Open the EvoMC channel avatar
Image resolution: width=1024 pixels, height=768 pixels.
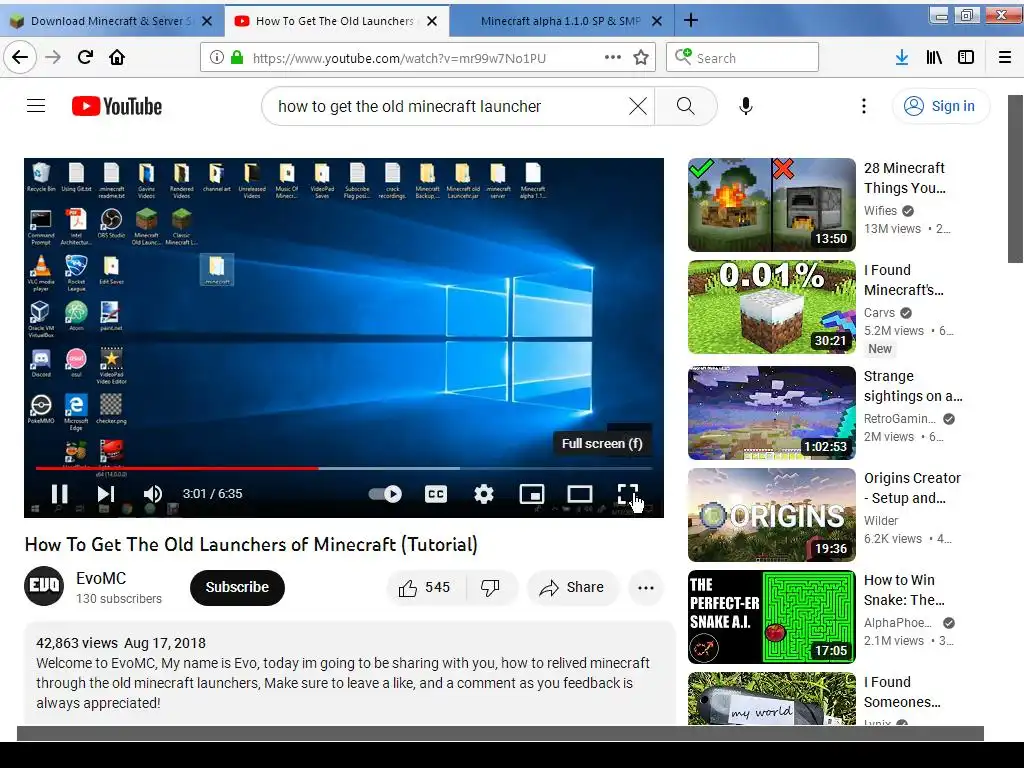(44, 586)
